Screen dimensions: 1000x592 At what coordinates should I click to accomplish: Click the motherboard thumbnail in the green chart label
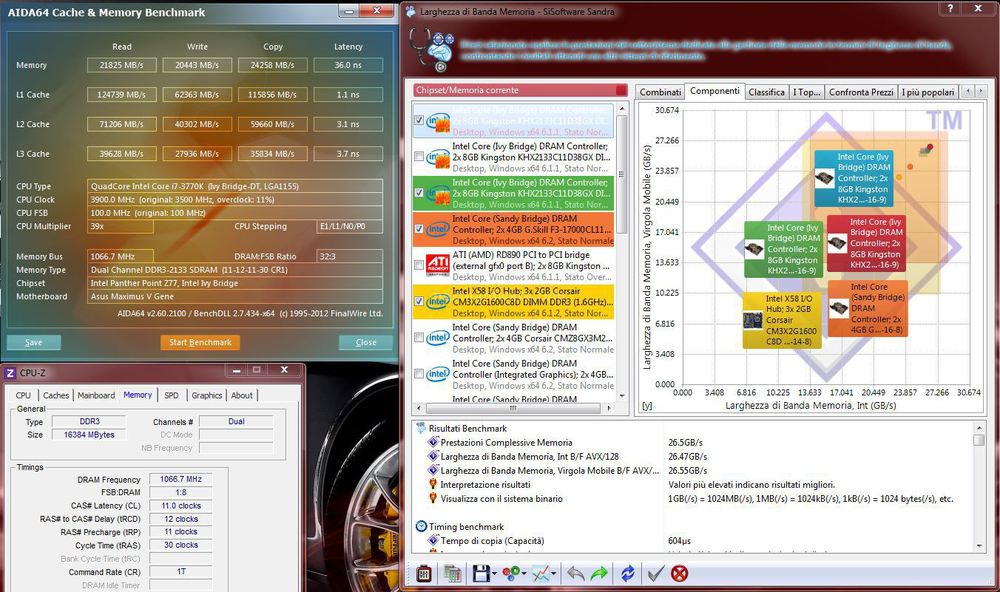point(754,249)
